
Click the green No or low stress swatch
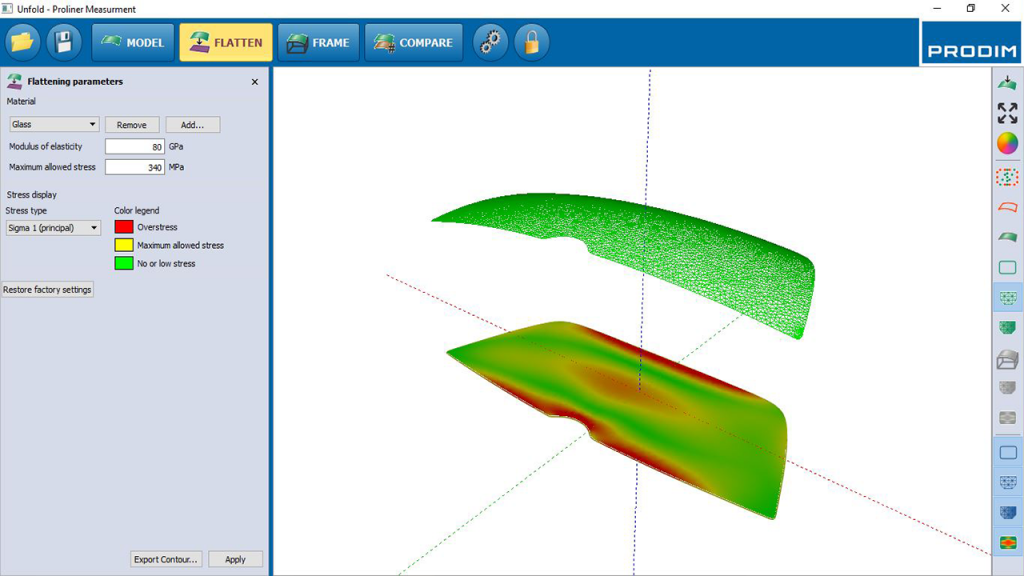click(124, 263)
